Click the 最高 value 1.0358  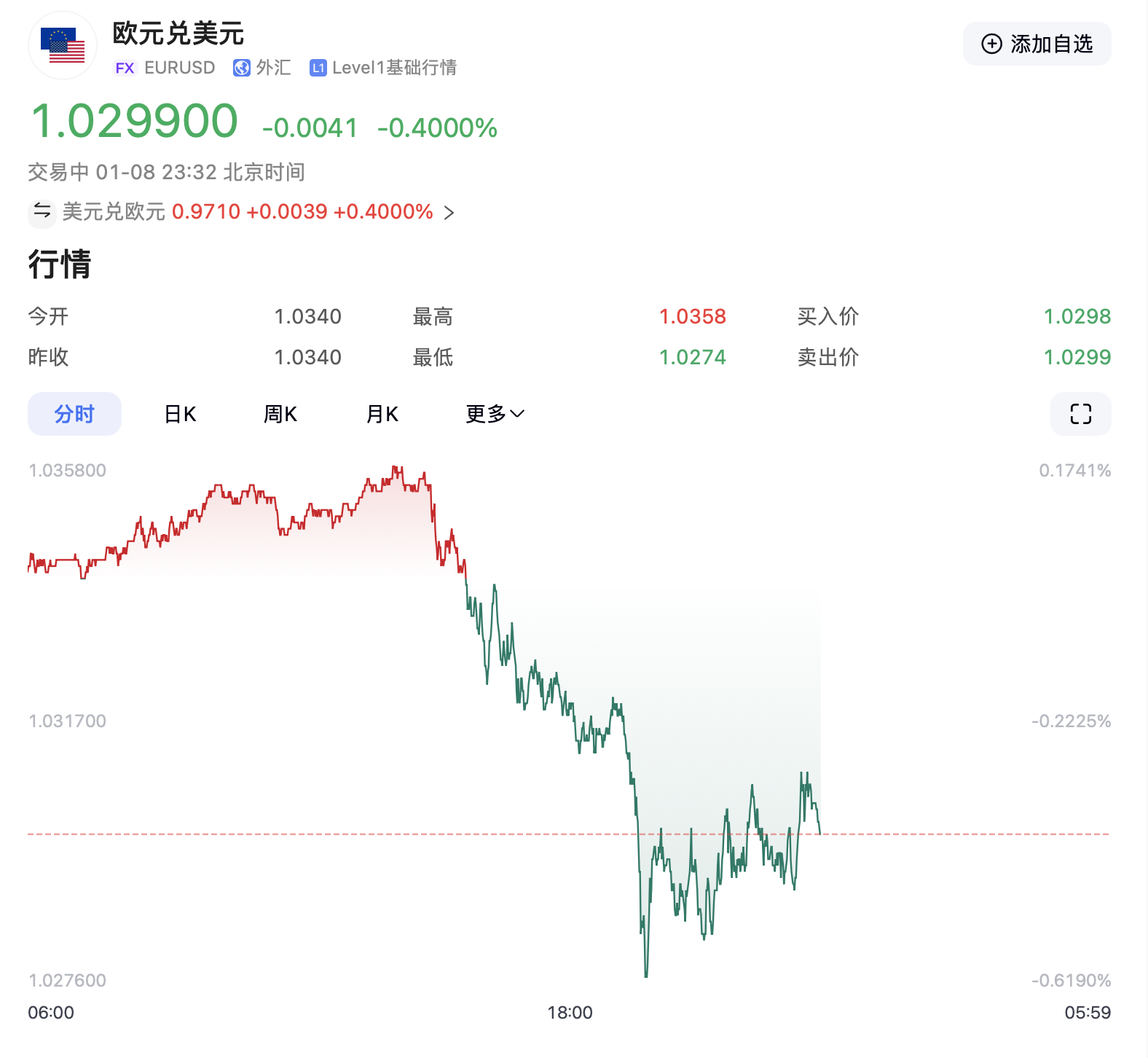692,316
